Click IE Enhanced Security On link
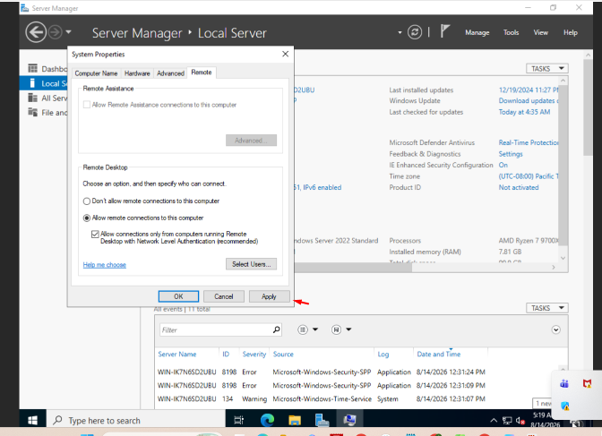The height and width of the screenshot is (436, 602). click(x=503, y=165)
